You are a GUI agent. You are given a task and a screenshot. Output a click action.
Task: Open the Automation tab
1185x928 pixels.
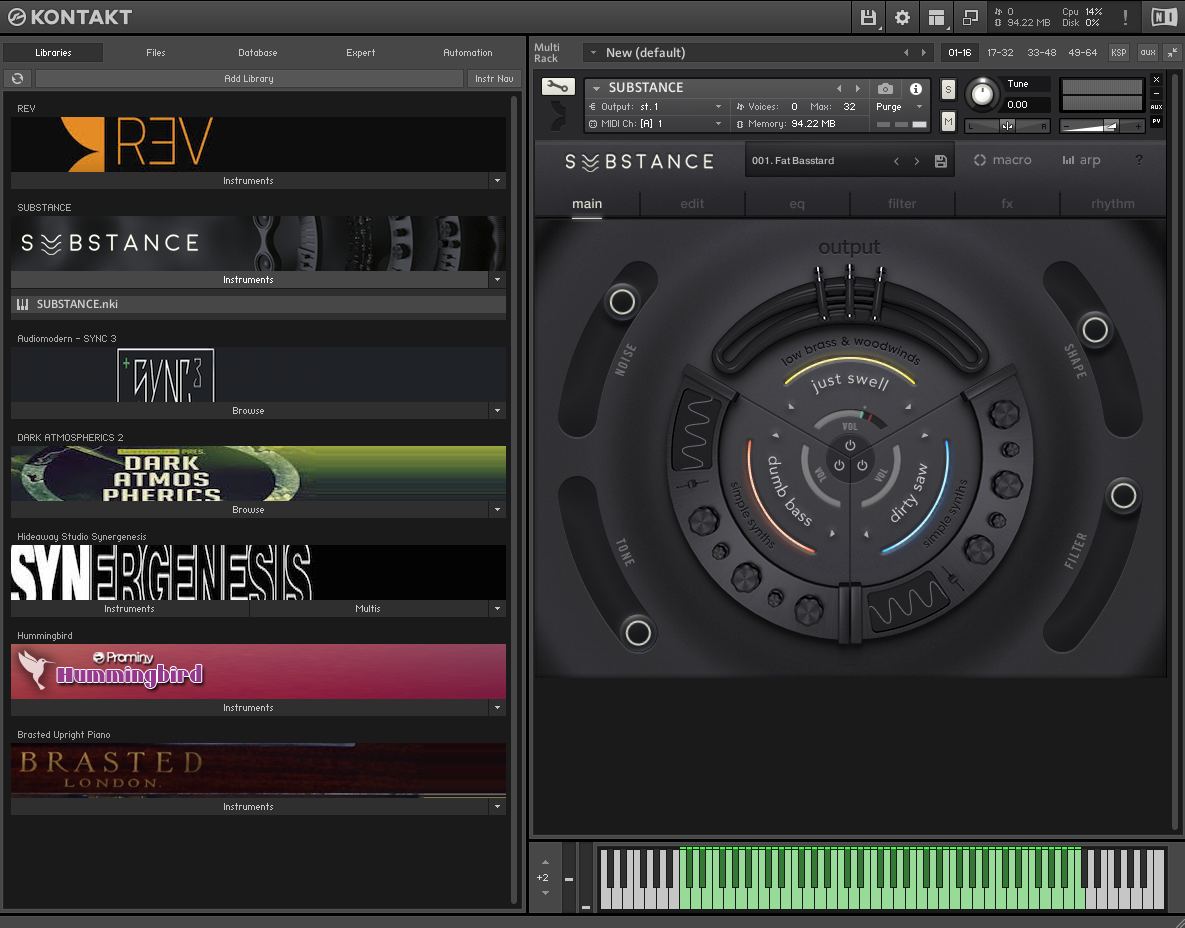coord(468,53)
